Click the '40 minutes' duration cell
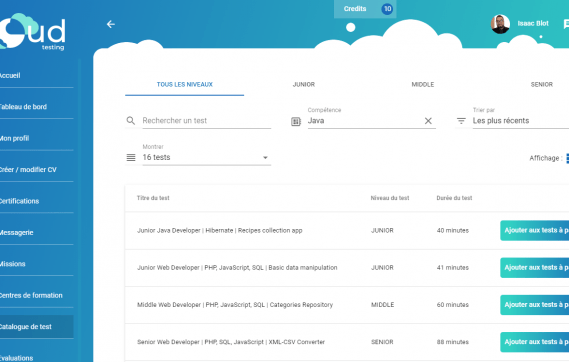569x362 pixels. point(453,230)
